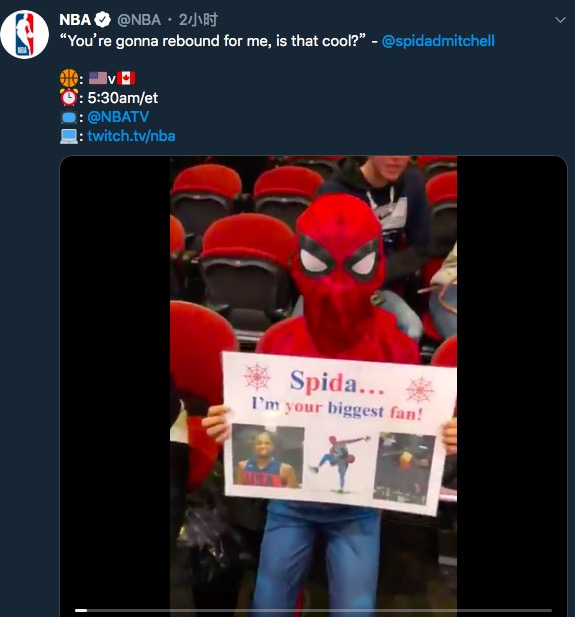Open the @NBATV mention link

pyautogui.click(x=118, y=117)
